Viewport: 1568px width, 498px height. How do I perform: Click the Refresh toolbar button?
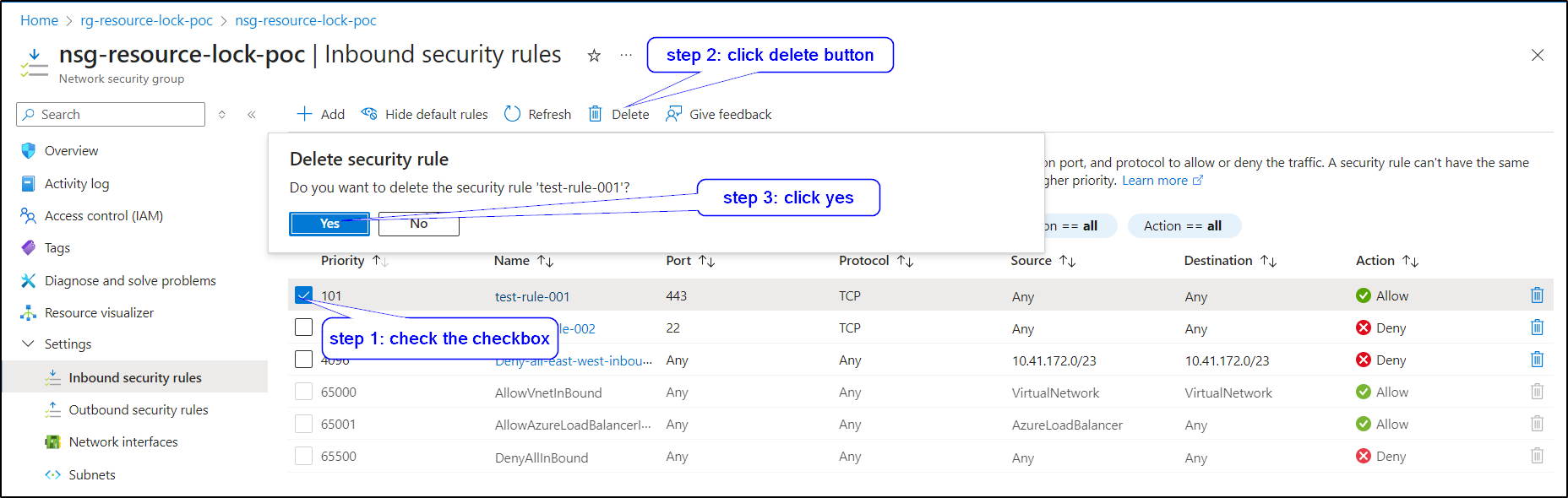click(x=537, y=114)
